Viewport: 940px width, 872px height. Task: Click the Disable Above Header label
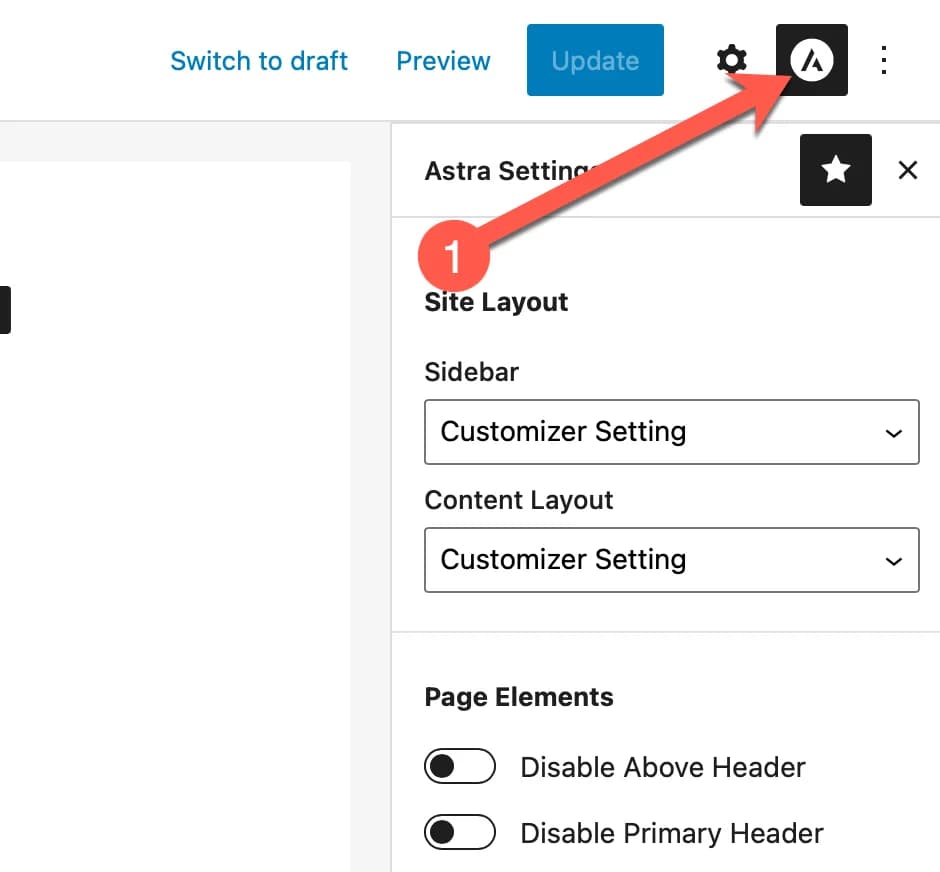pyautogui.click(x=662, y=767)
